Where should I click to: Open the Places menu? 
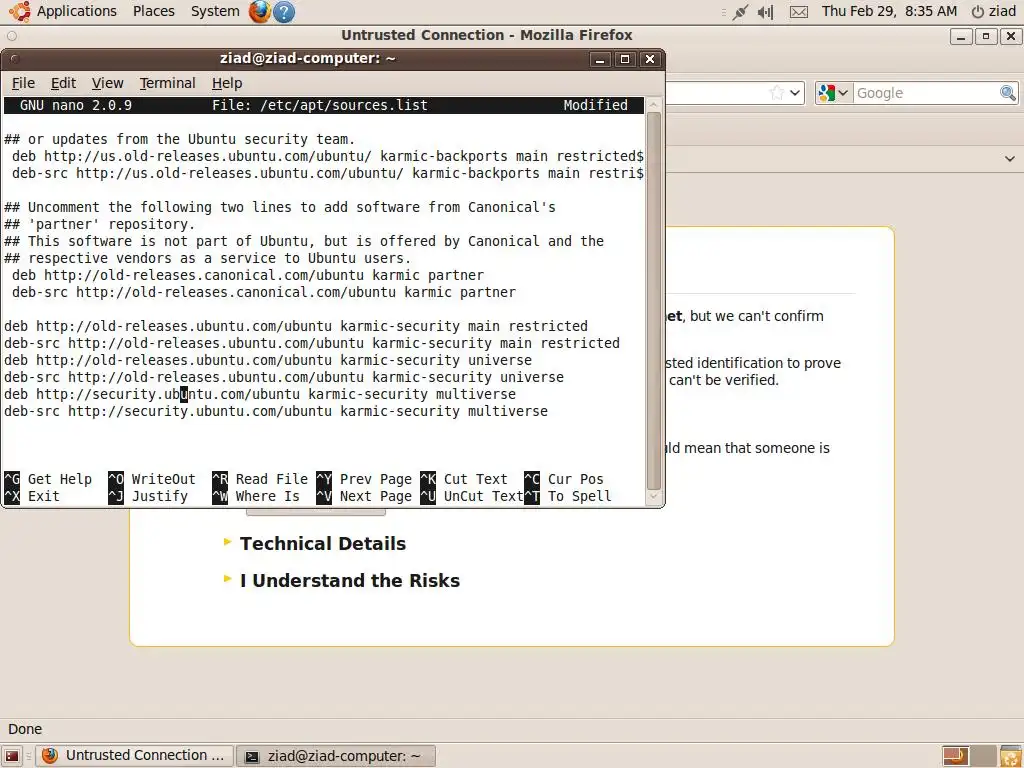pos(153,11)
